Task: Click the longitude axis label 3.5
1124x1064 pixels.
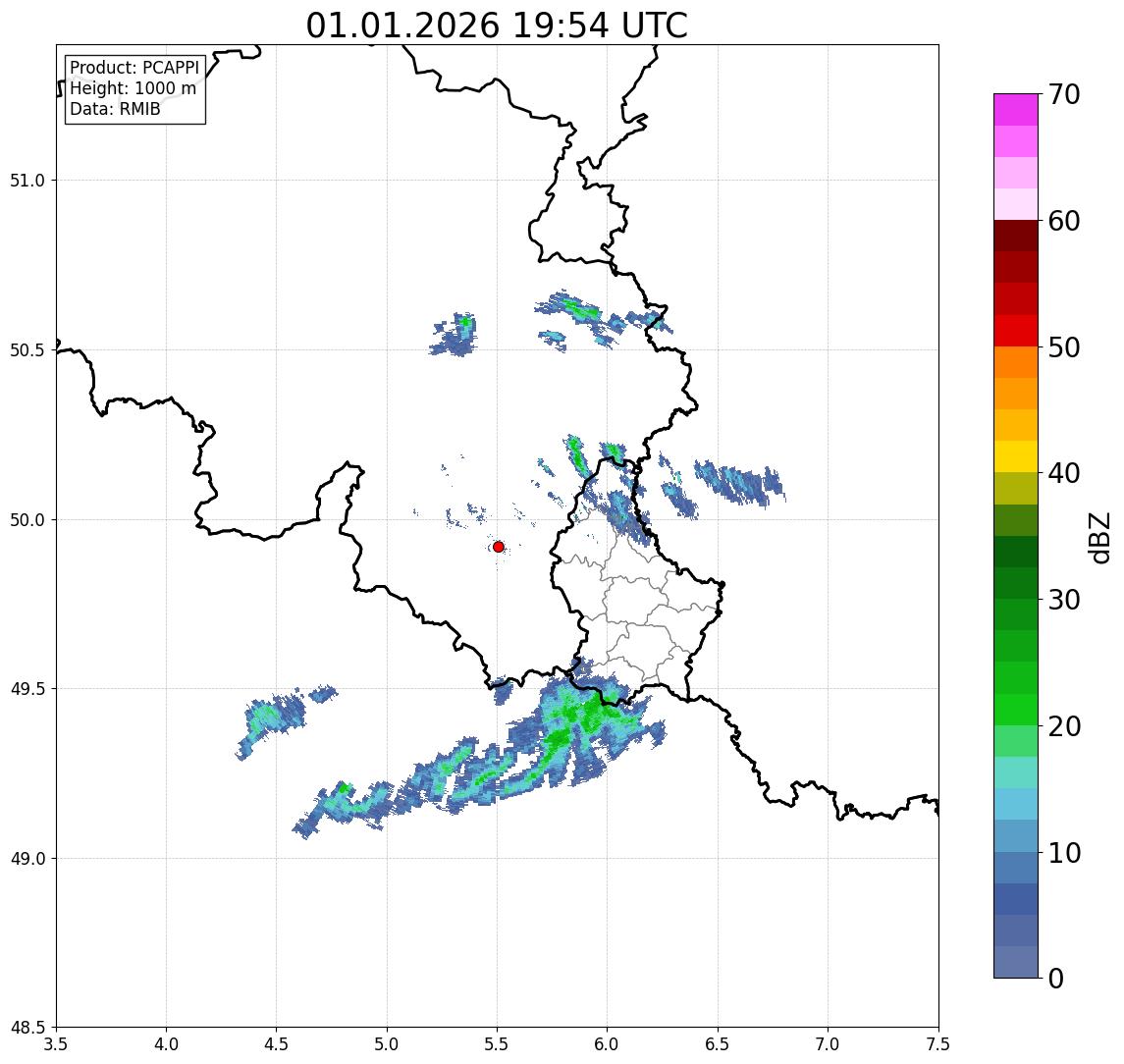Action: pyautogui.click(x=56, y=1044)
